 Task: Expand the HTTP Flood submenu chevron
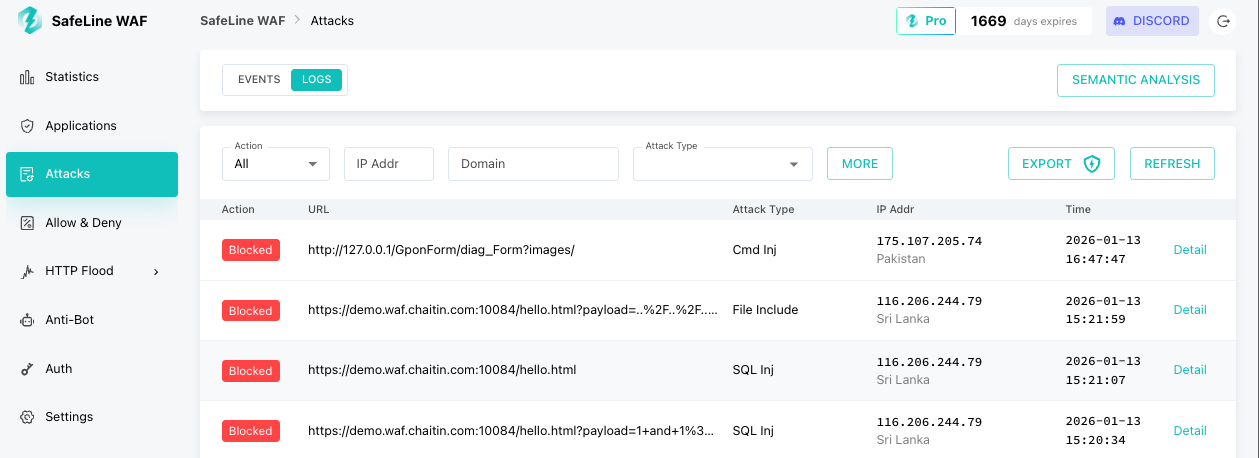[x=156, y=272]
